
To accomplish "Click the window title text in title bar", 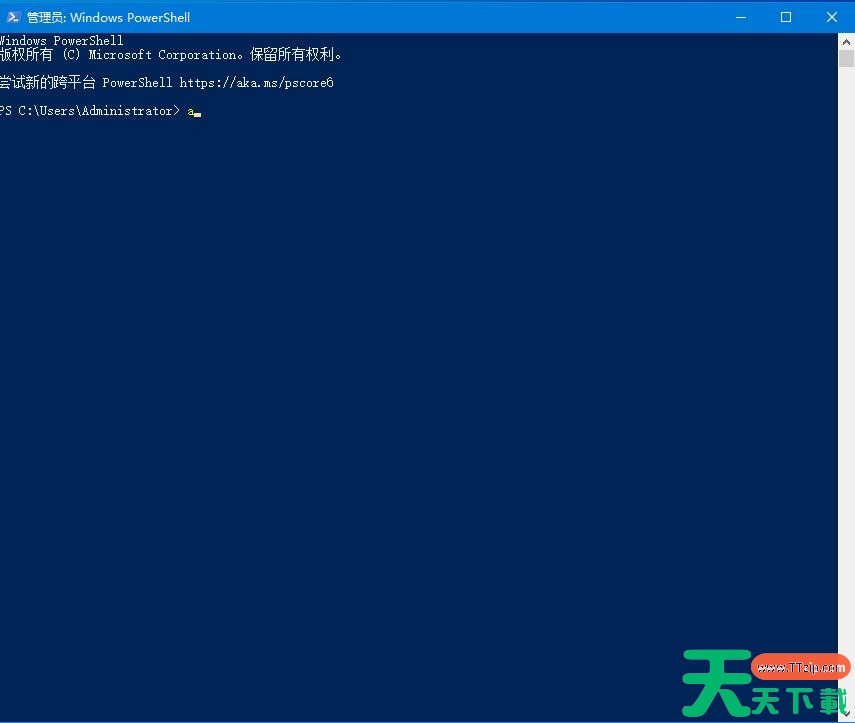I will click(x=109, y=17).
